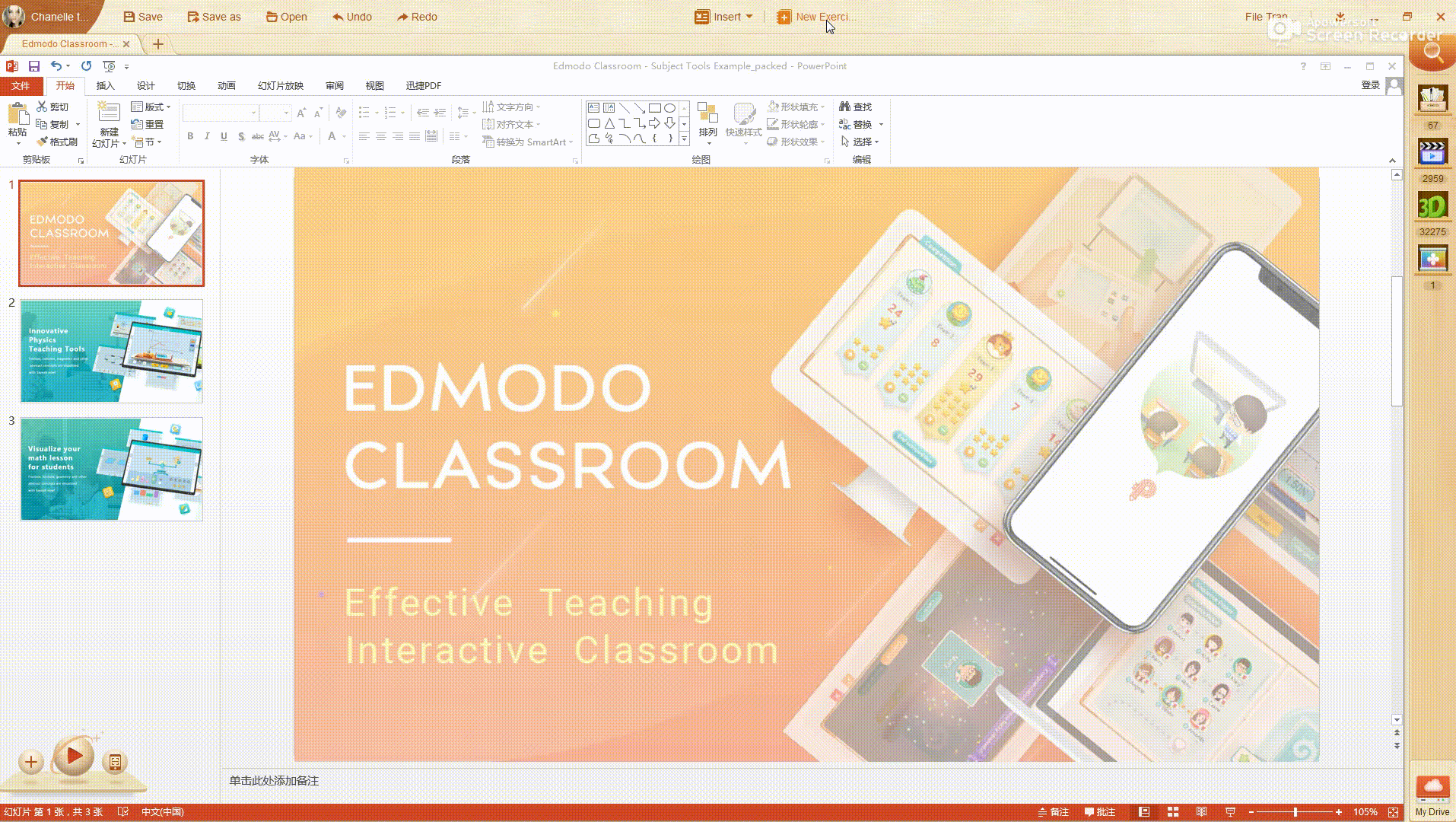This screenshot has height=822, width=1456.
Task: Open the 版式 layout dropdown
Action: (151, 107)
